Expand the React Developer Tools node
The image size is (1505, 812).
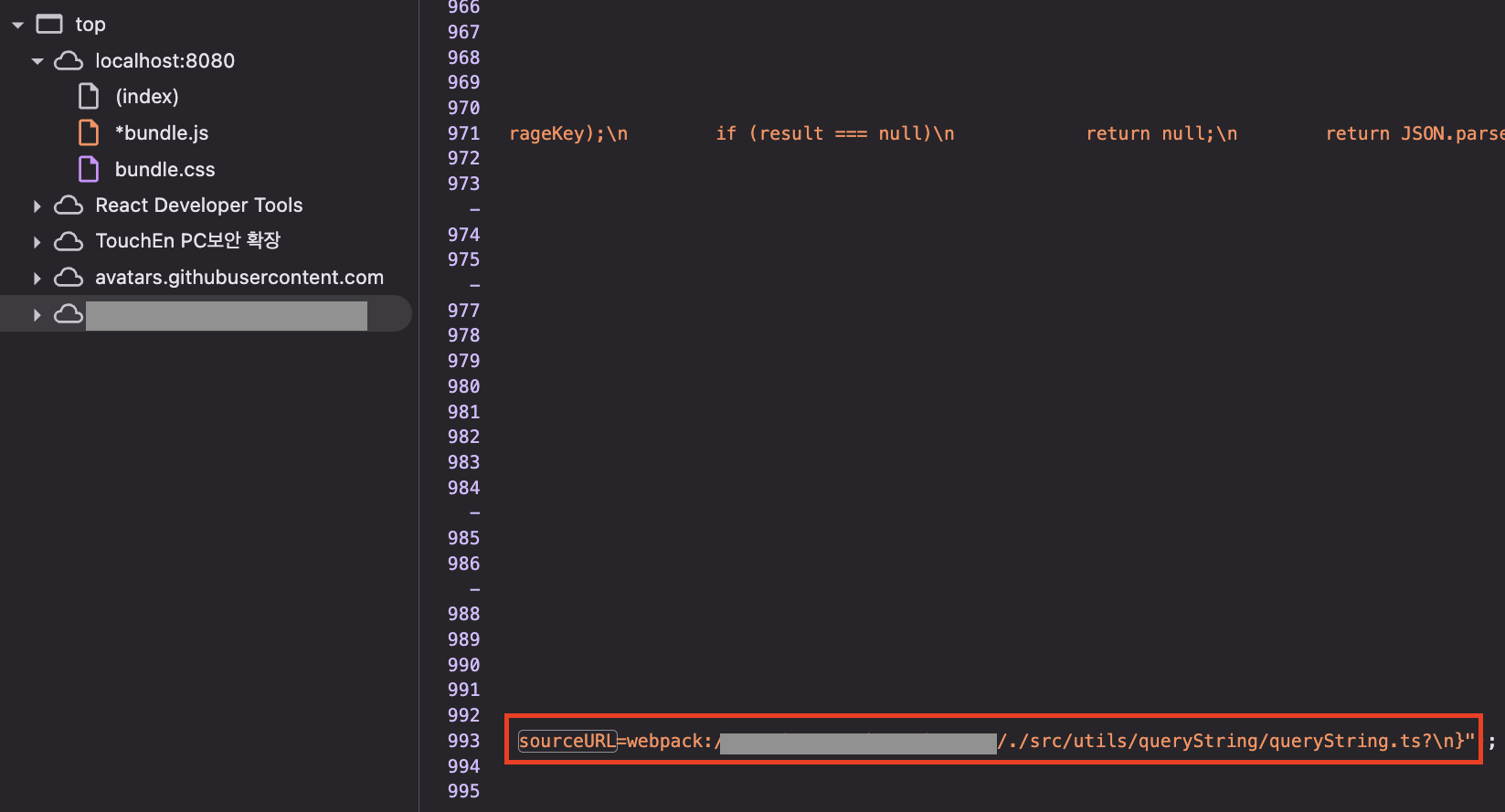coord(37,206)
